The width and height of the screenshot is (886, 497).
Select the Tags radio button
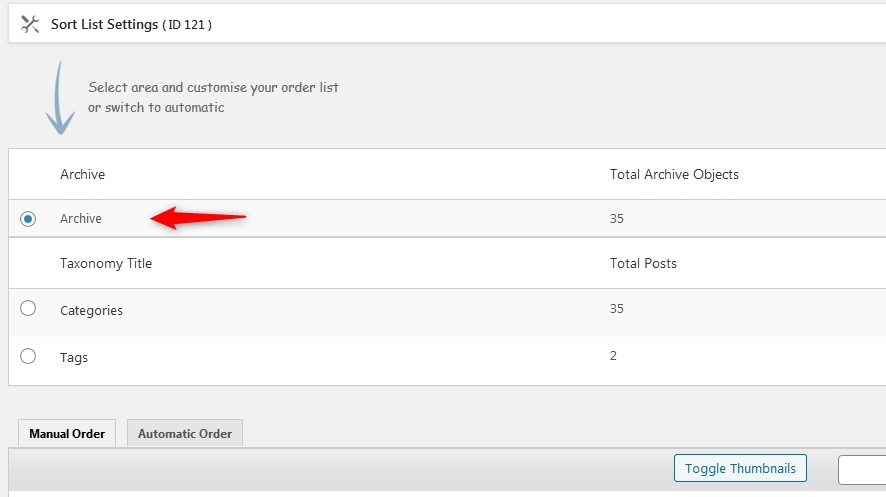tap(28, 356)
